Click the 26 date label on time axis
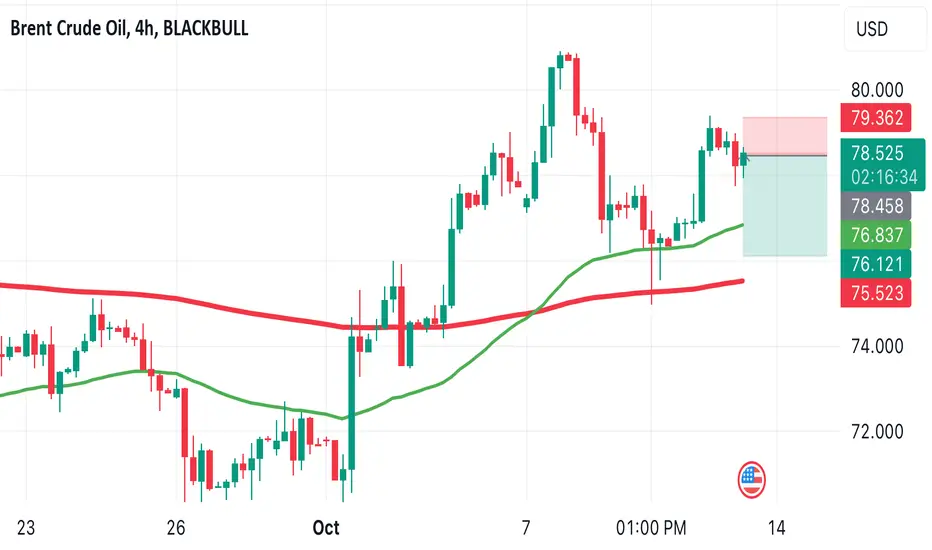The image size is (932, 550). 176,527
